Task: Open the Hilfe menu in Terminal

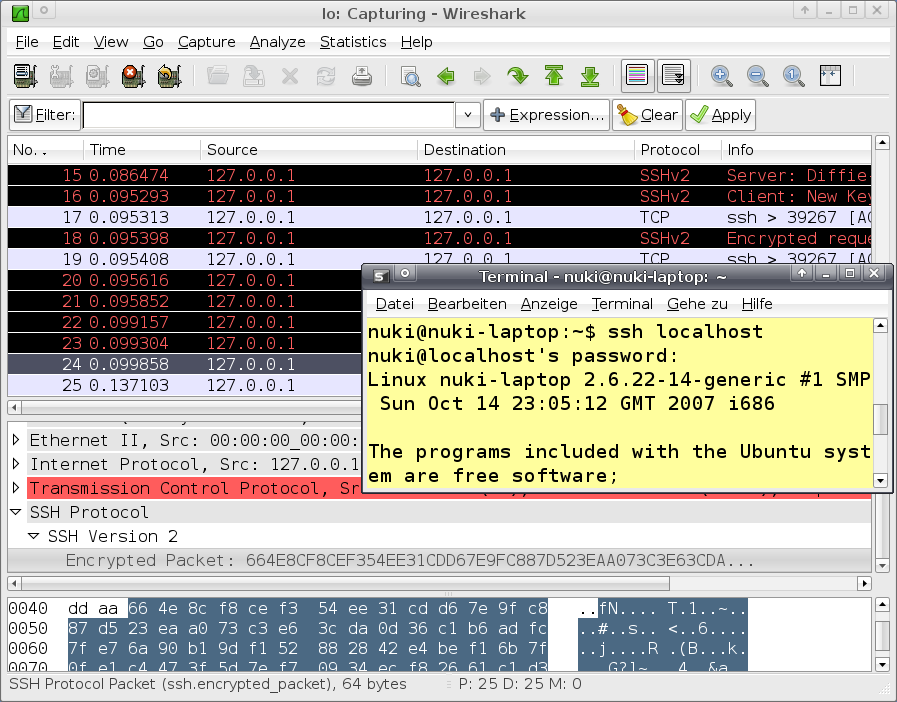Action: 757,304
